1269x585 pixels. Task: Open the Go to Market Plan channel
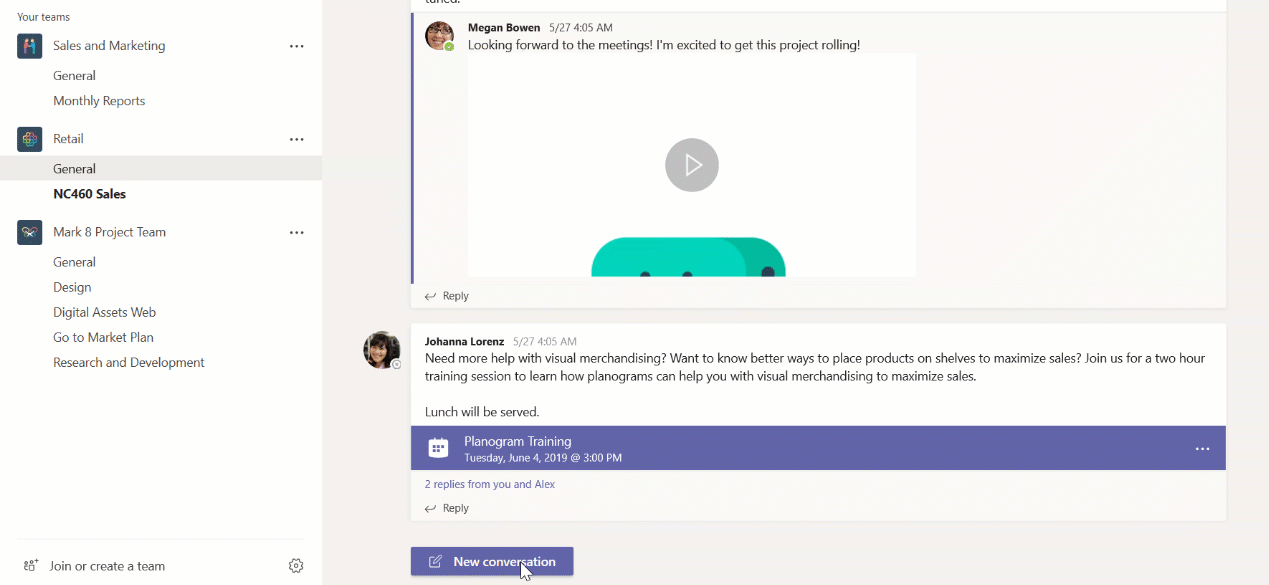point(105,336)
